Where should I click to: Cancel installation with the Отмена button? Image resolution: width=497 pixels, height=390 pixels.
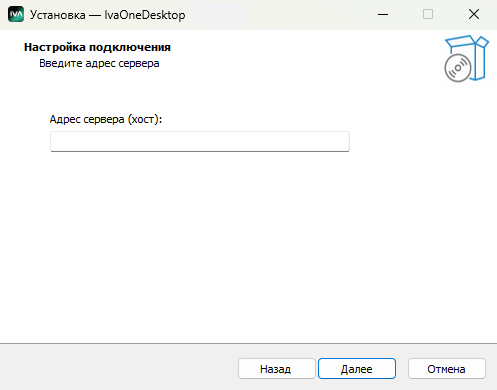click(x=447, y=369)
